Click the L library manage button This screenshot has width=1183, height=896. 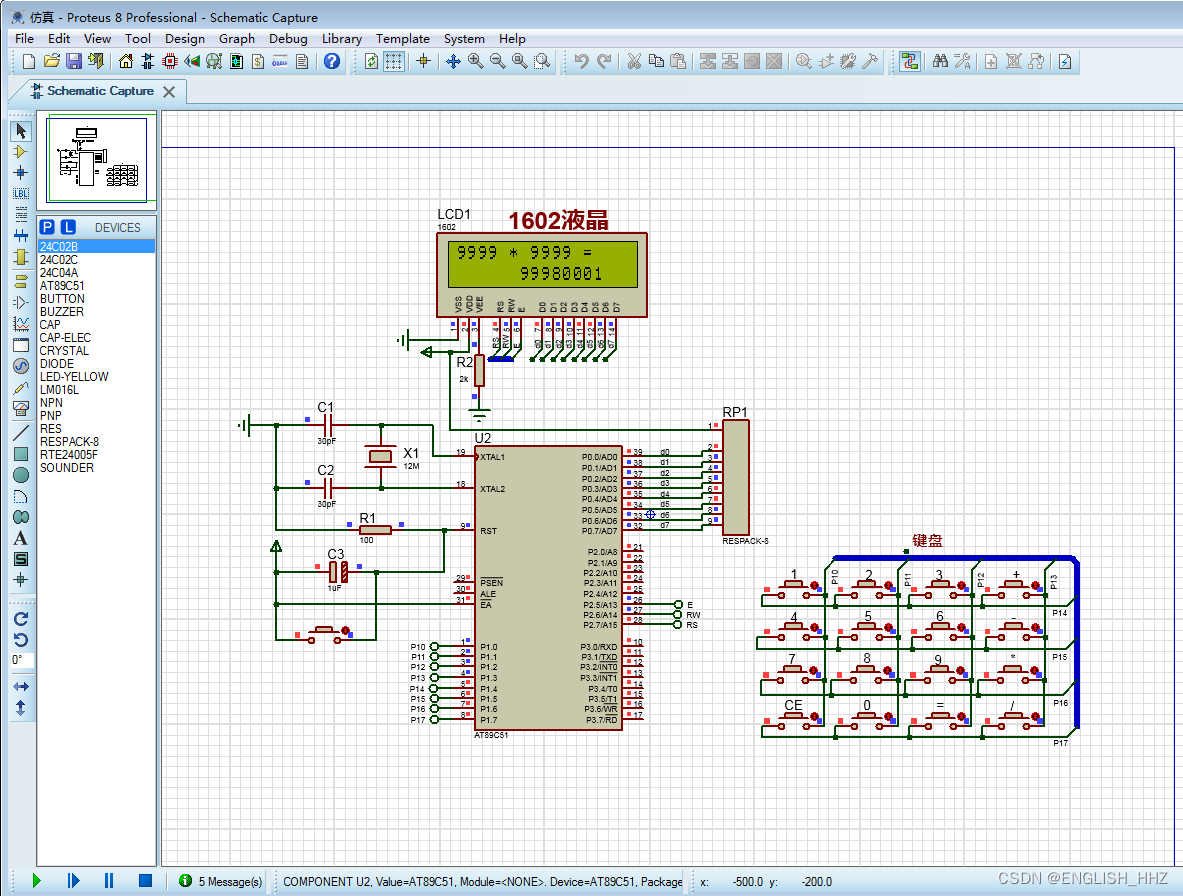coord(68,227)
